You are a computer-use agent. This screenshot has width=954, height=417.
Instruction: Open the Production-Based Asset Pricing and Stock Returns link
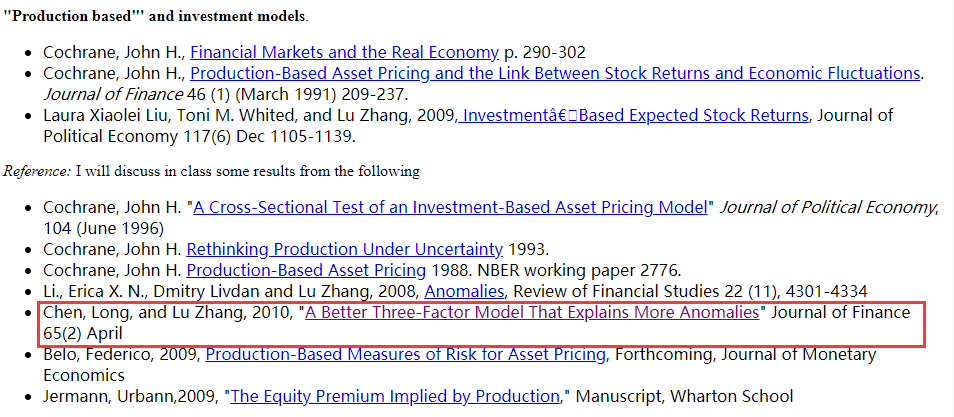pos(555,74)
